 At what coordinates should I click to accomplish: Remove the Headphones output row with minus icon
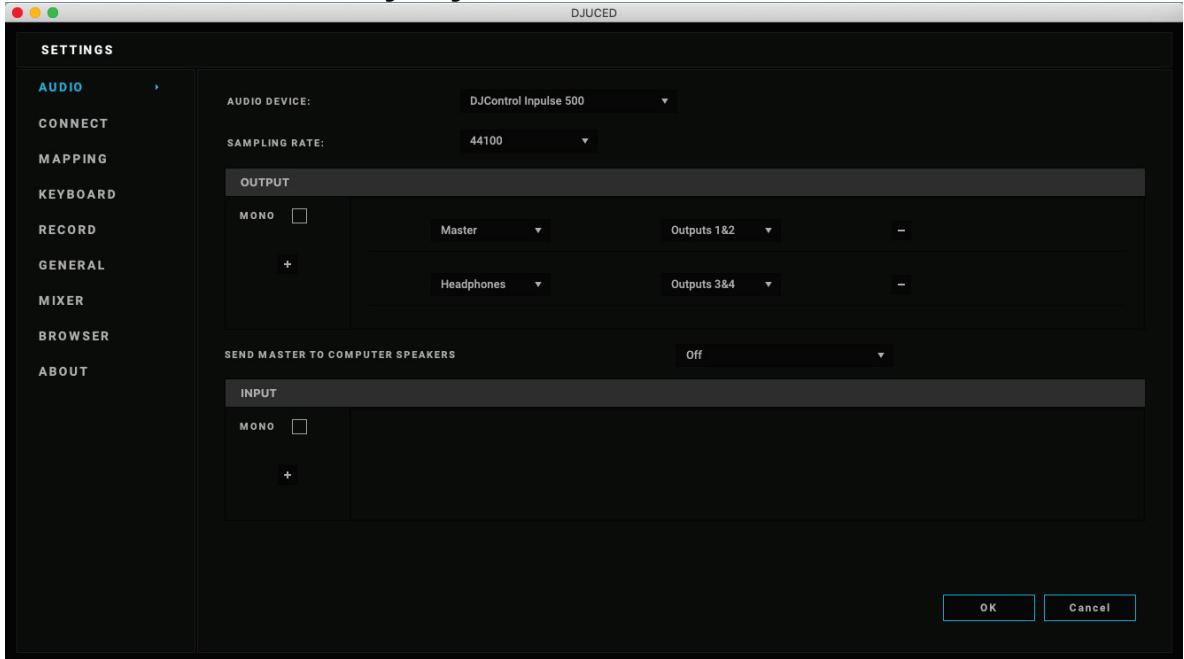coord(901,285)
